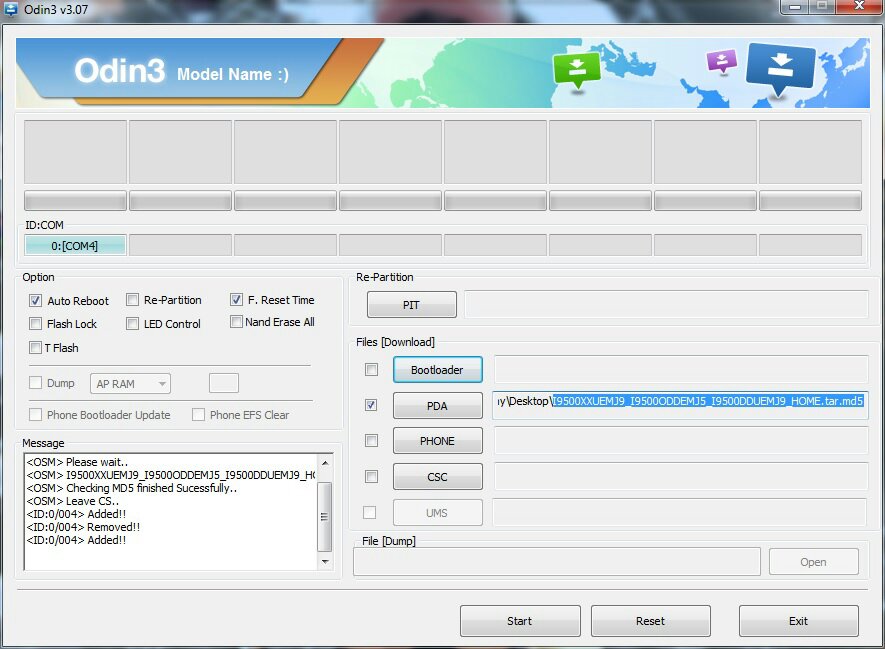Click the UMS file button

tap(437, 512)
